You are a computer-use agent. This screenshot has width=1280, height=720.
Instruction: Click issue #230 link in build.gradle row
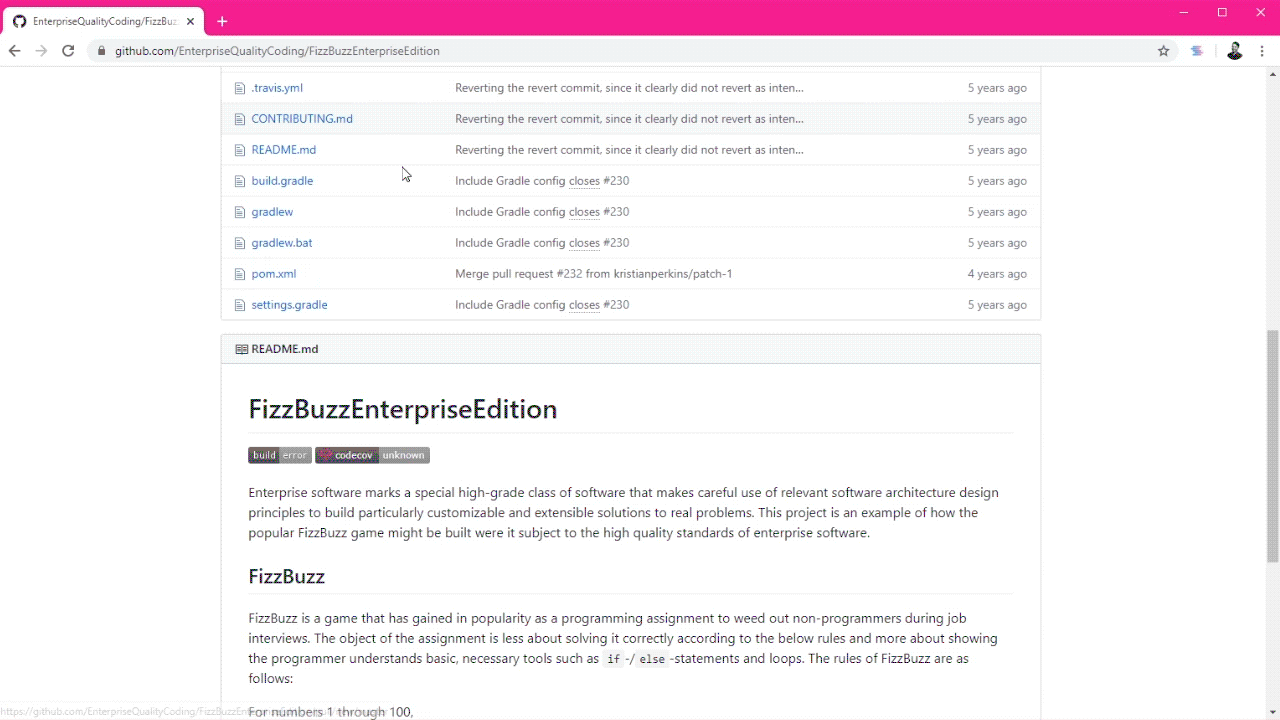click(616, 181)
